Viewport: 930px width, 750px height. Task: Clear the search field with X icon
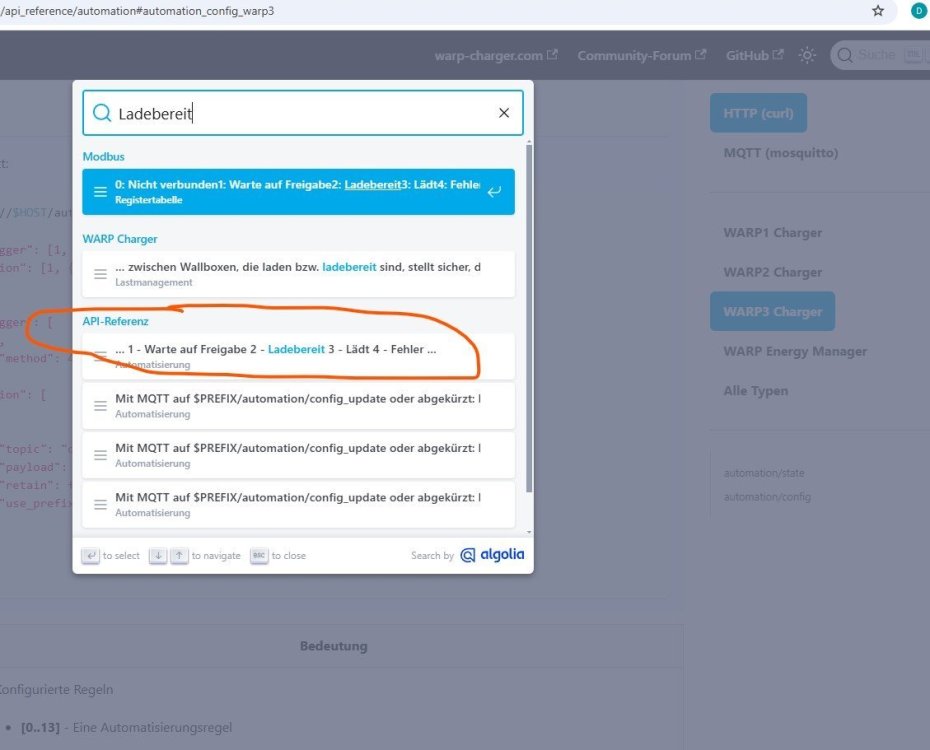(504, 113)
